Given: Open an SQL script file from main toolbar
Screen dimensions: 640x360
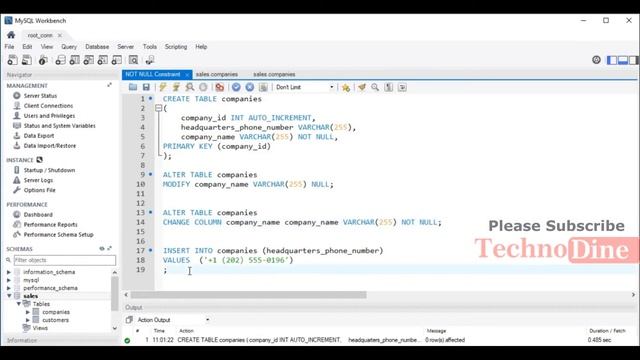Looking at the screenshot, I should coord(27,60).
